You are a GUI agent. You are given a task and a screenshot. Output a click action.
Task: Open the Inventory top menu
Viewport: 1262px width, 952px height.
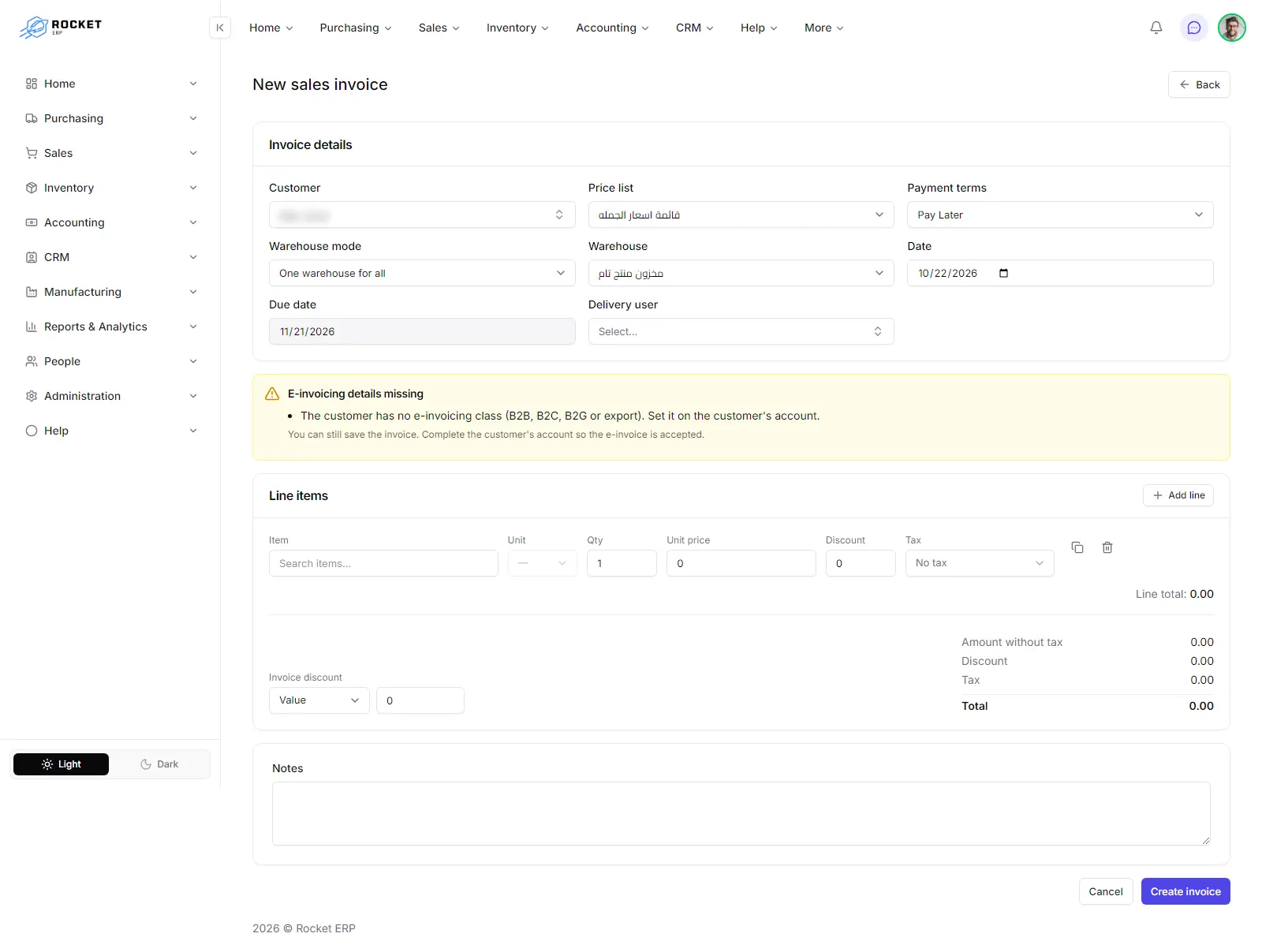pos(517,28)
